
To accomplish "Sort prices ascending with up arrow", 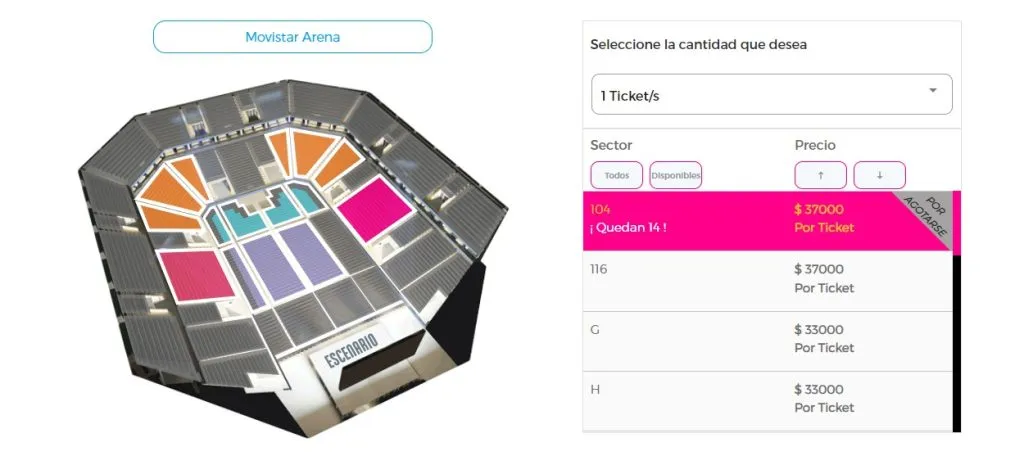I will point(820,175).
